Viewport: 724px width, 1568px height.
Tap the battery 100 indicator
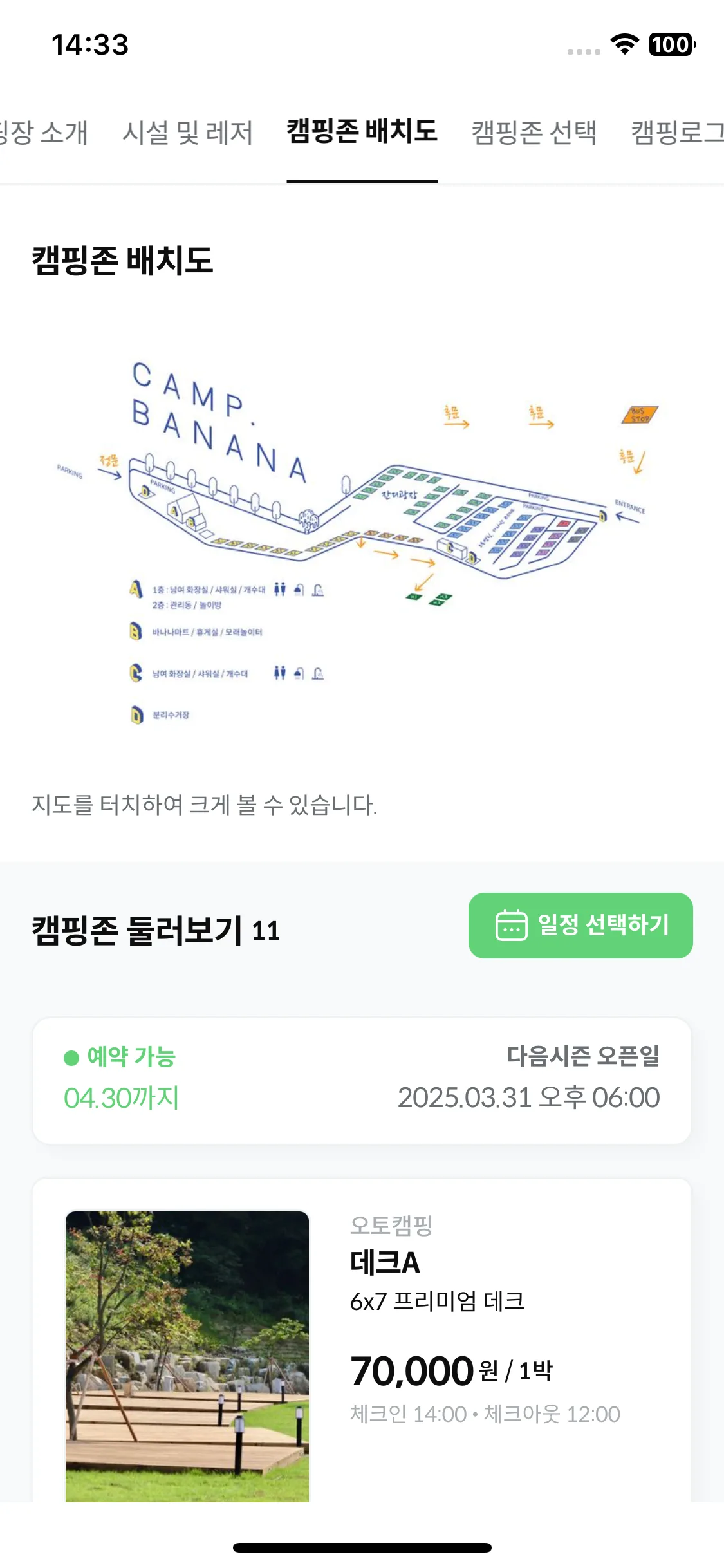[x=673, y=44]
